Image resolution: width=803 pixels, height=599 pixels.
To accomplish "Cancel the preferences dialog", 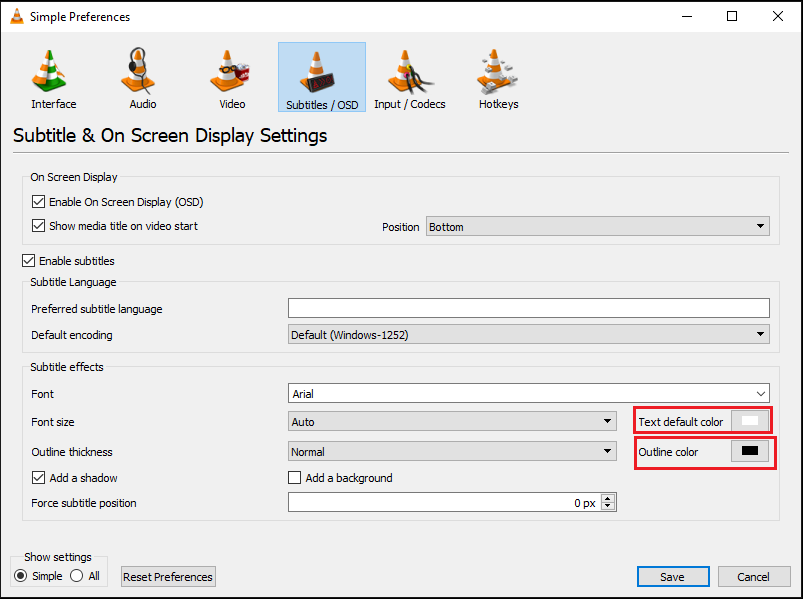I will [x=754, y=576].
